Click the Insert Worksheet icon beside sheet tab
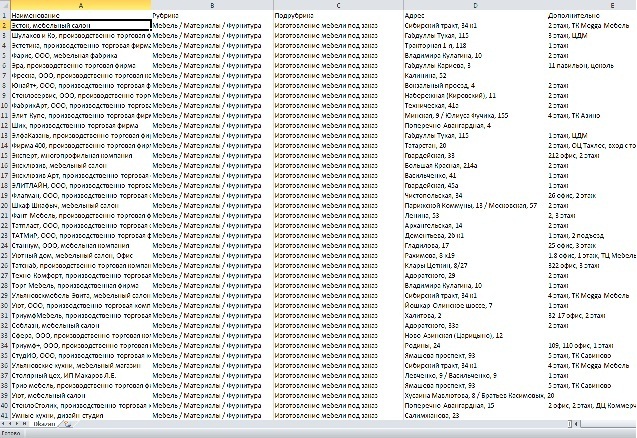Screen dimensions: 637x438 coord(67,424)
